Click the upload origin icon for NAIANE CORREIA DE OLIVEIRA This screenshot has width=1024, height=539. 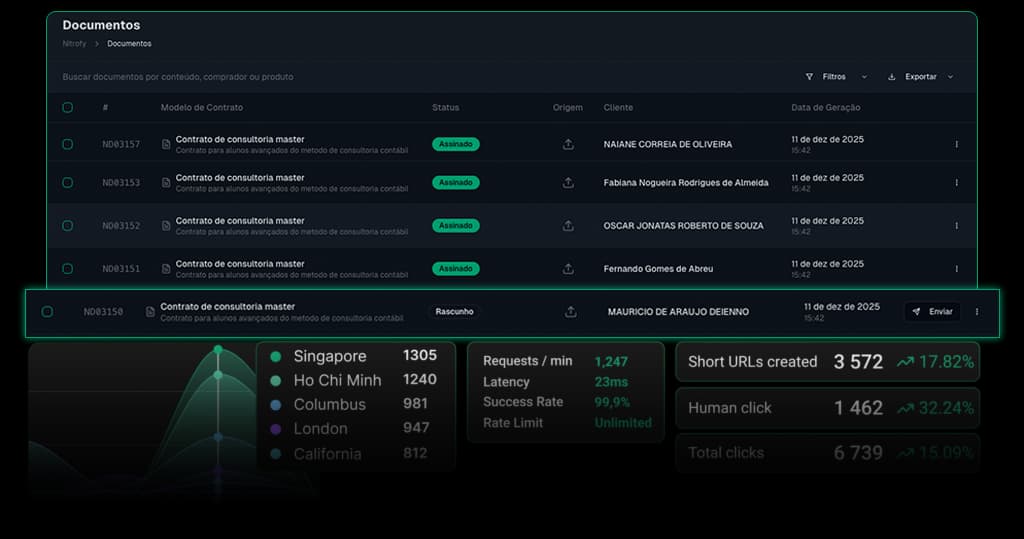tap(568, 144)
